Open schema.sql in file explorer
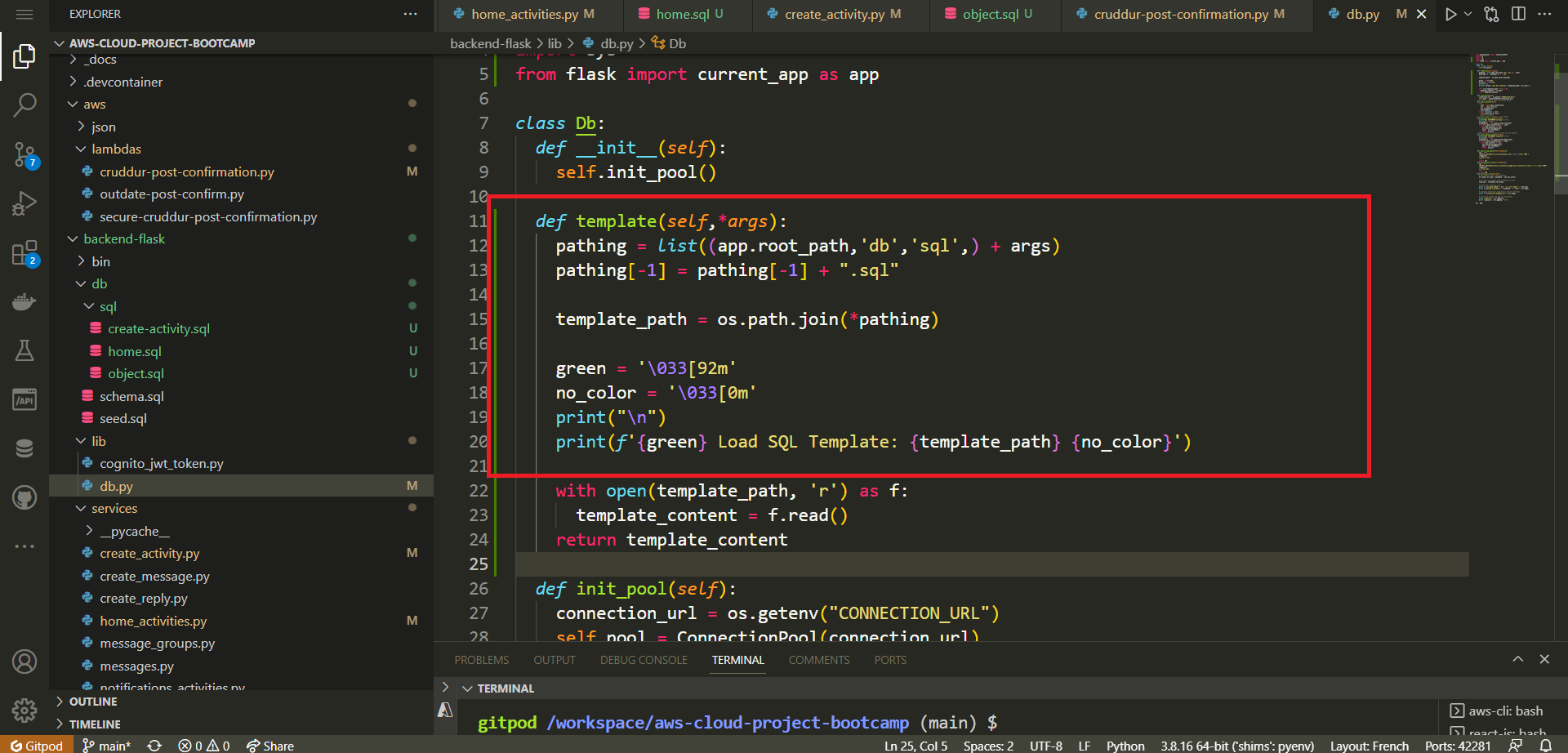Image resolution: width=1568 pixels, height=753 pixels. [131, 396]
